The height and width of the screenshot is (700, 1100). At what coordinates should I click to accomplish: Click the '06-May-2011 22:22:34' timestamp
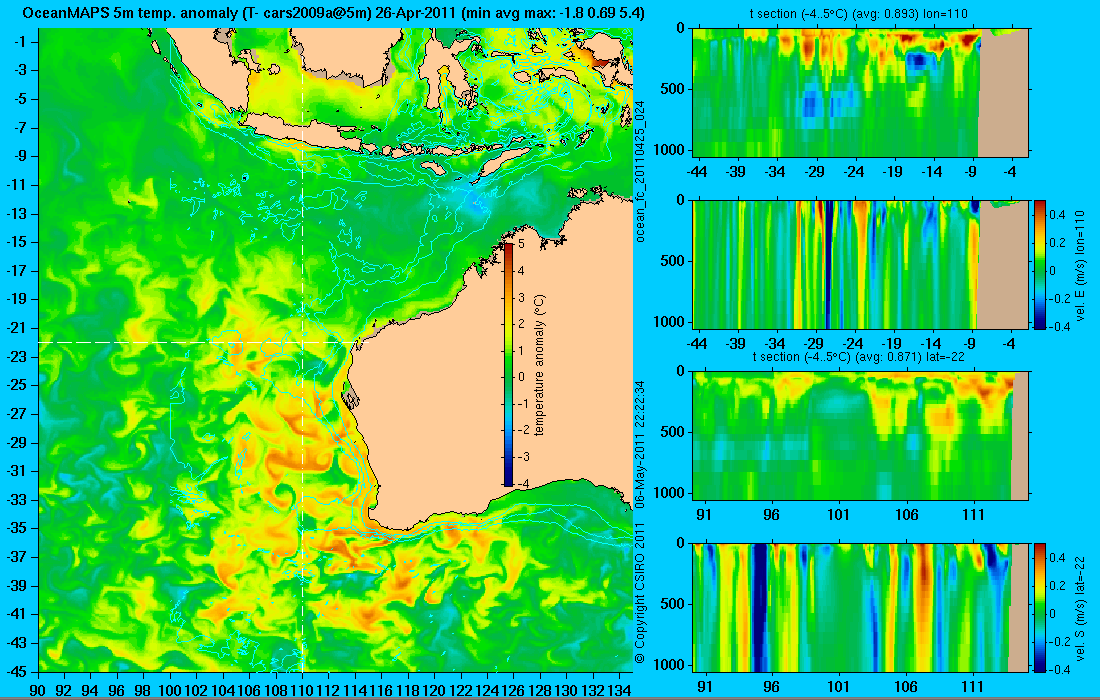click(x=640, y=445)
